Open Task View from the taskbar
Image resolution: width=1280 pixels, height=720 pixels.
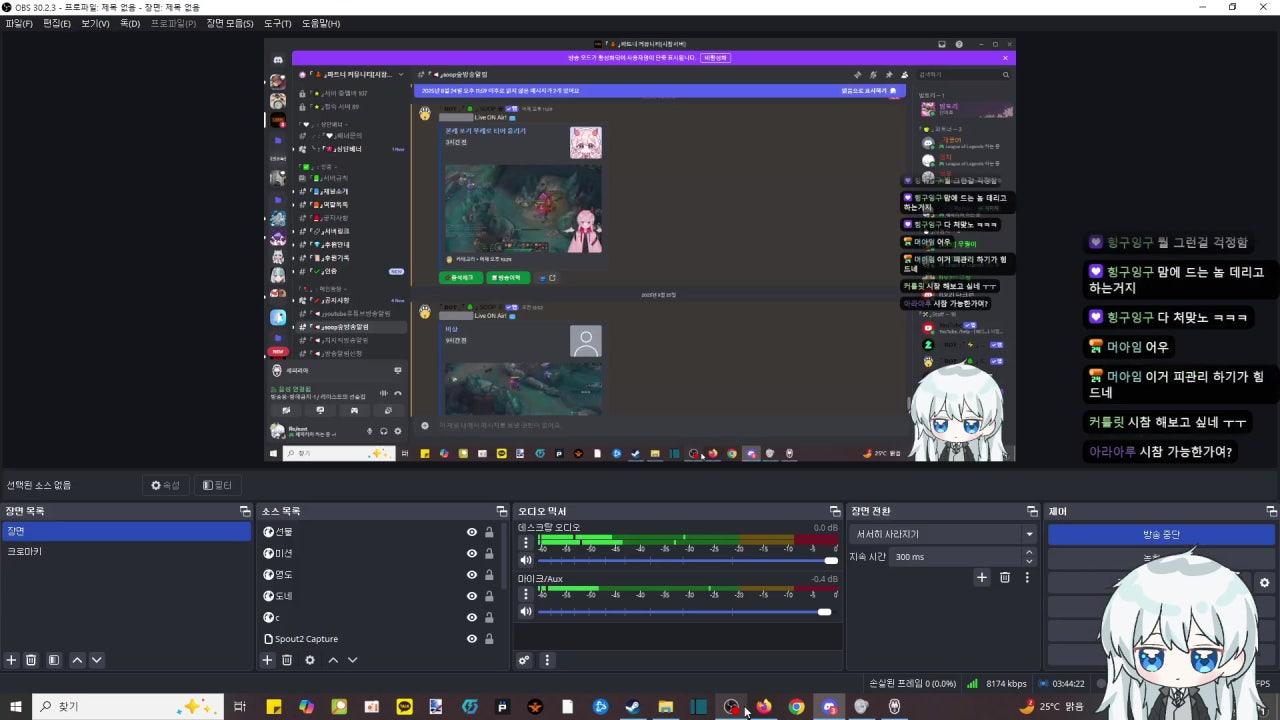pos(240,707)
